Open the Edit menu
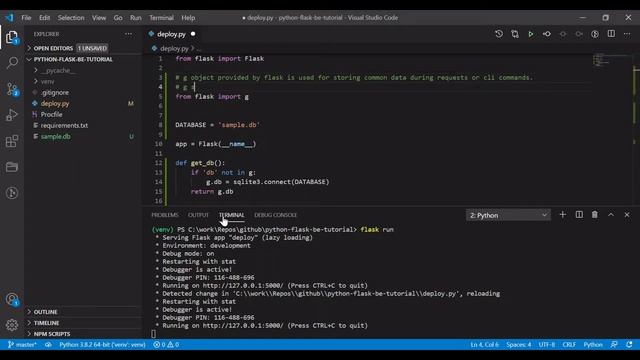The image size is (640, 360). pos(44,18)
